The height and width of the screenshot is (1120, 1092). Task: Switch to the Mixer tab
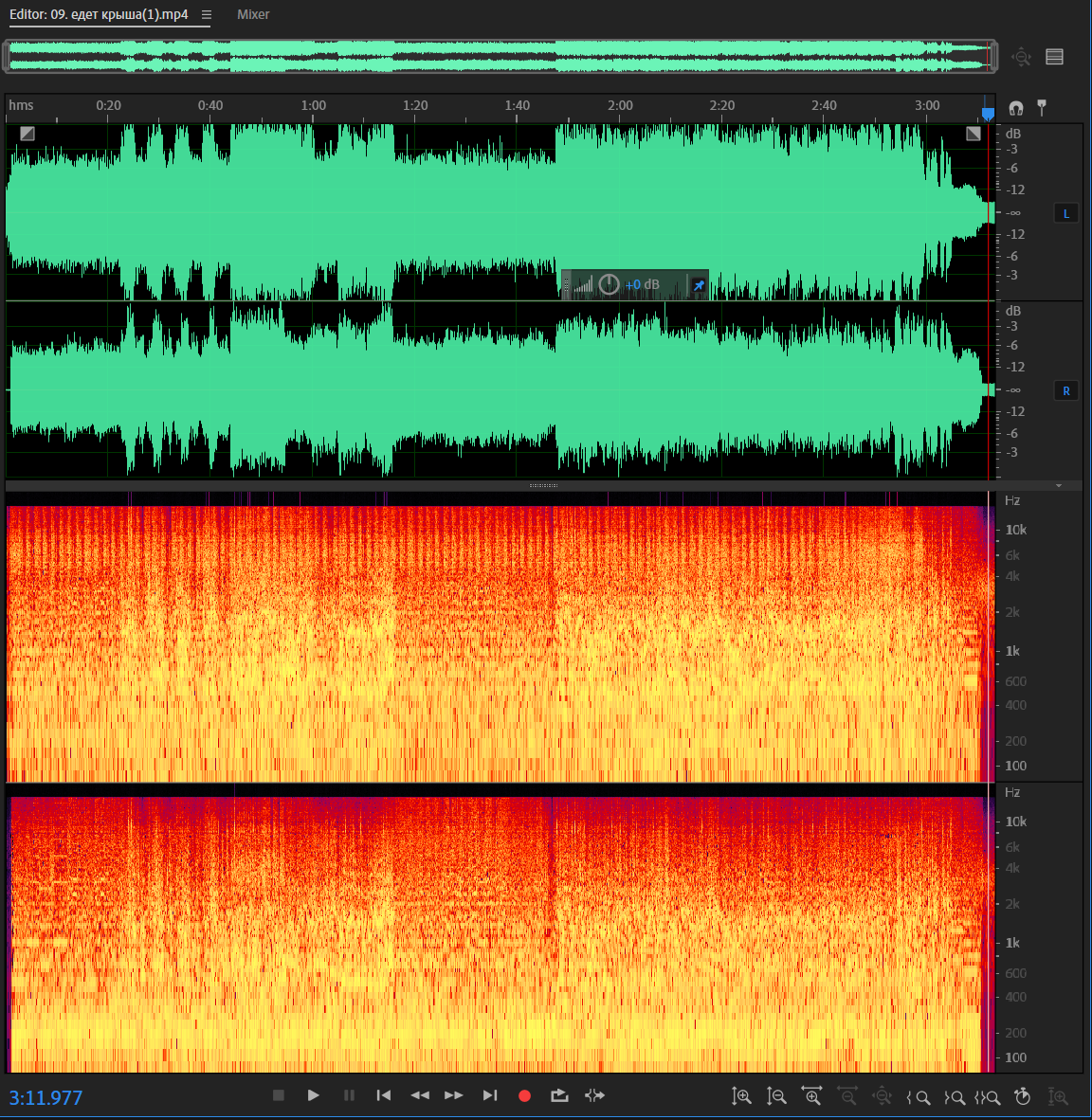click(253, 14)
